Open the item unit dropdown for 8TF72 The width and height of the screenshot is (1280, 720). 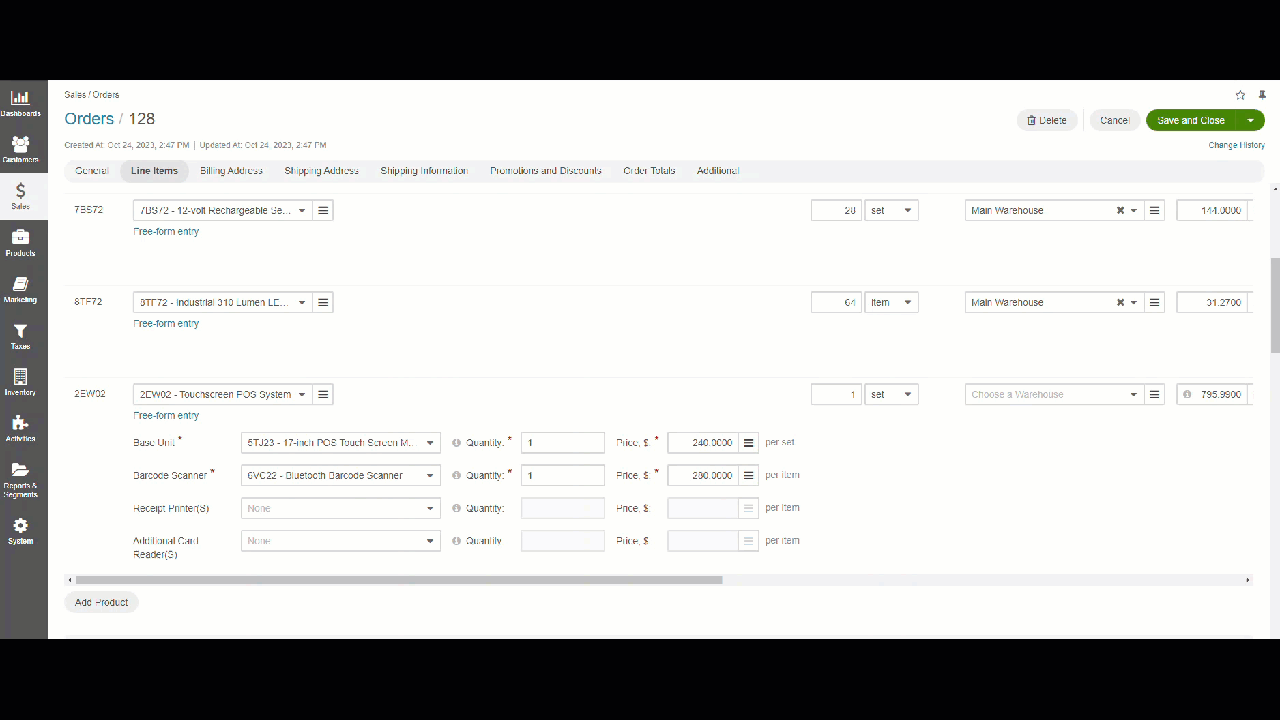pos(891,302)
